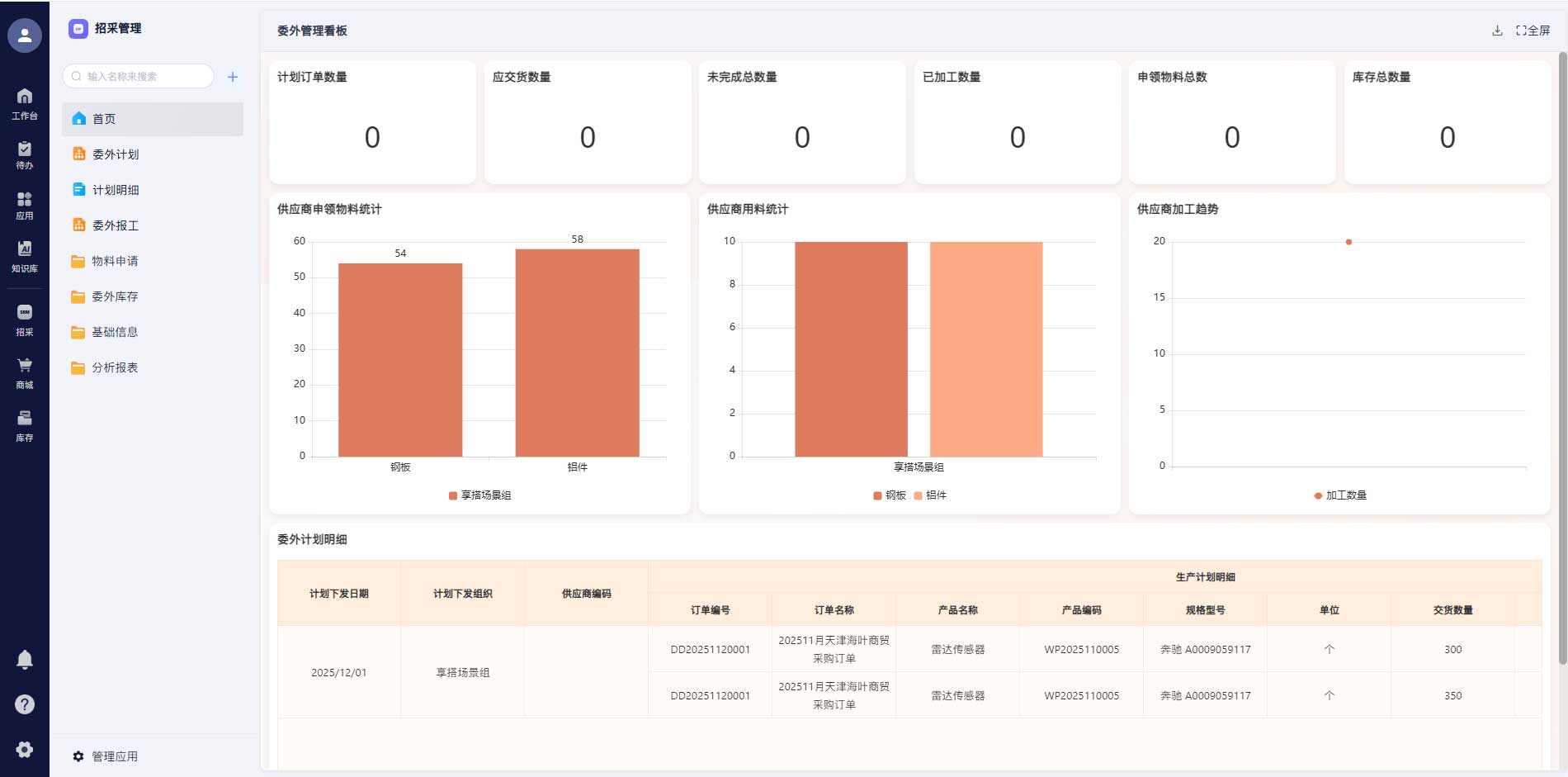Click the plus icon beside search box
Viewport: 1568px width, 777px height.
233,77
